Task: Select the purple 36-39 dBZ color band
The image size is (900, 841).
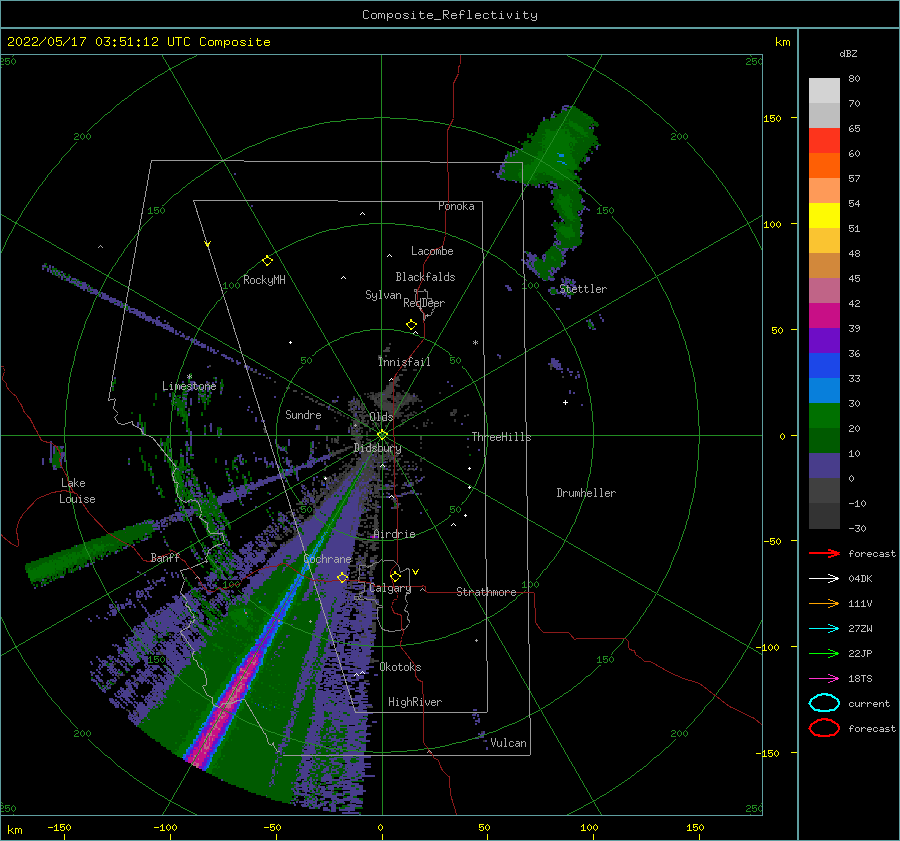Action: (824, 341)
